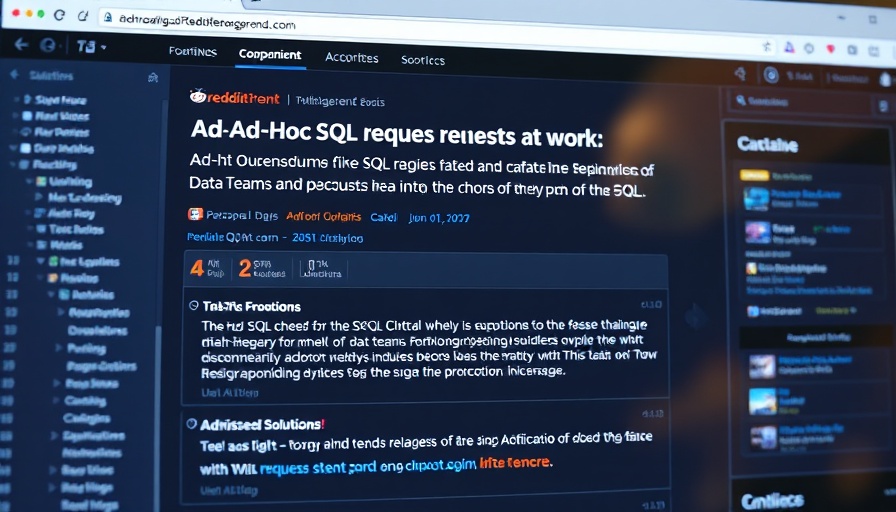Click the upvote count showing 4

coord(197,268)
